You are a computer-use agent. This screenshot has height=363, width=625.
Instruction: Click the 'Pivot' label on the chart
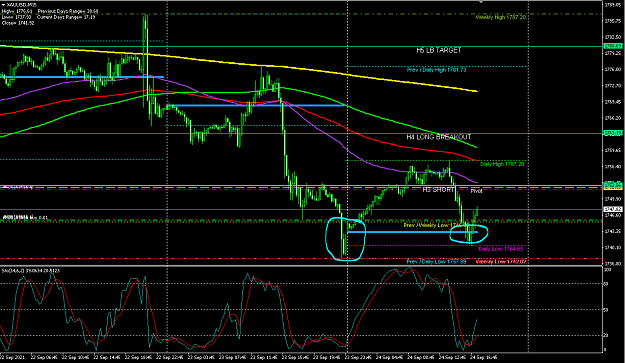pyautogui.click(x=476, y=191)
